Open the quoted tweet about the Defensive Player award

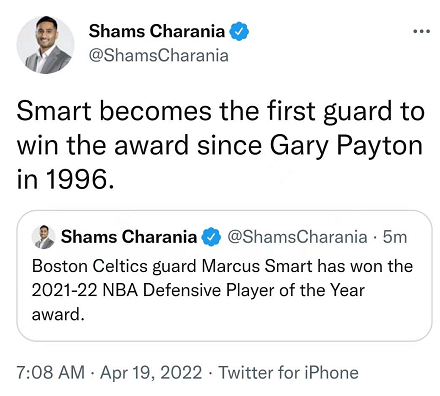pos(224,276)
